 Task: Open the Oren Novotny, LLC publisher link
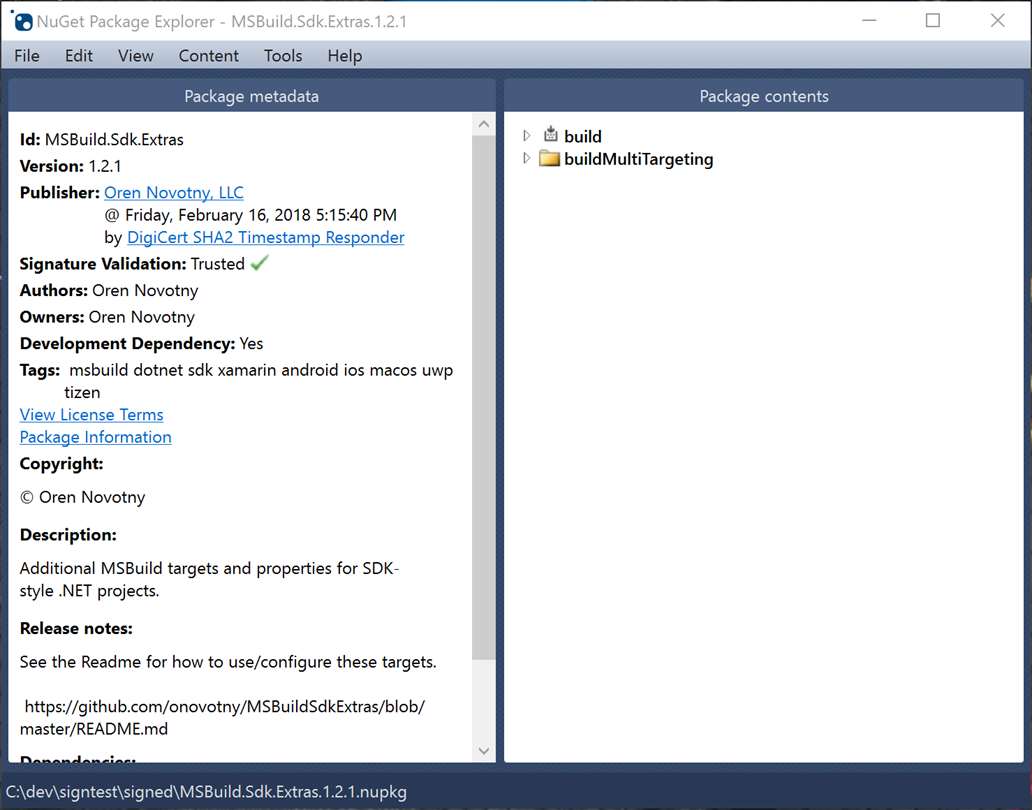click(x=174, y=192)
